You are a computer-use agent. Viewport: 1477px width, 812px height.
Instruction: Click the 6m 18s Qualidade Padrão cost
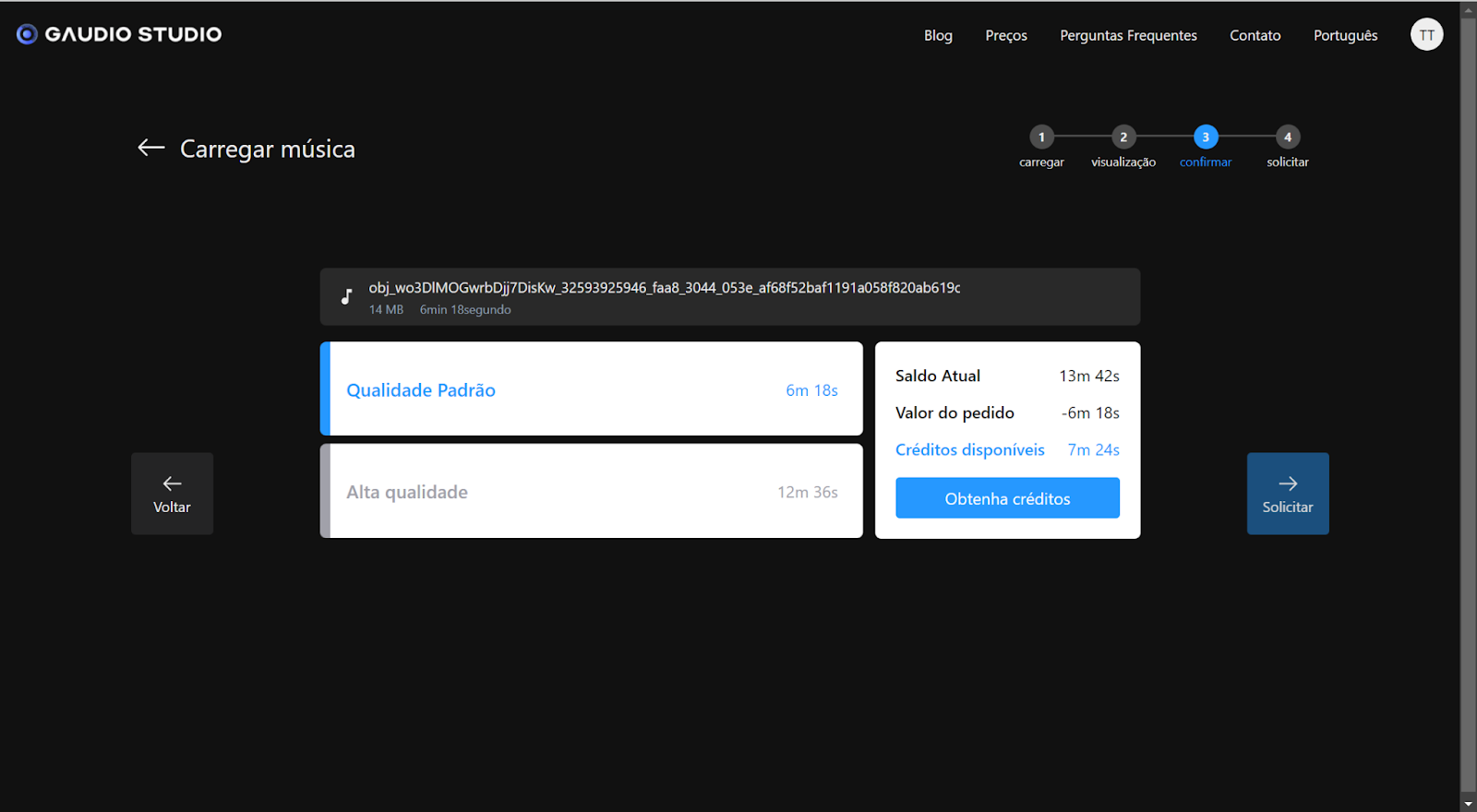(812, 390)
